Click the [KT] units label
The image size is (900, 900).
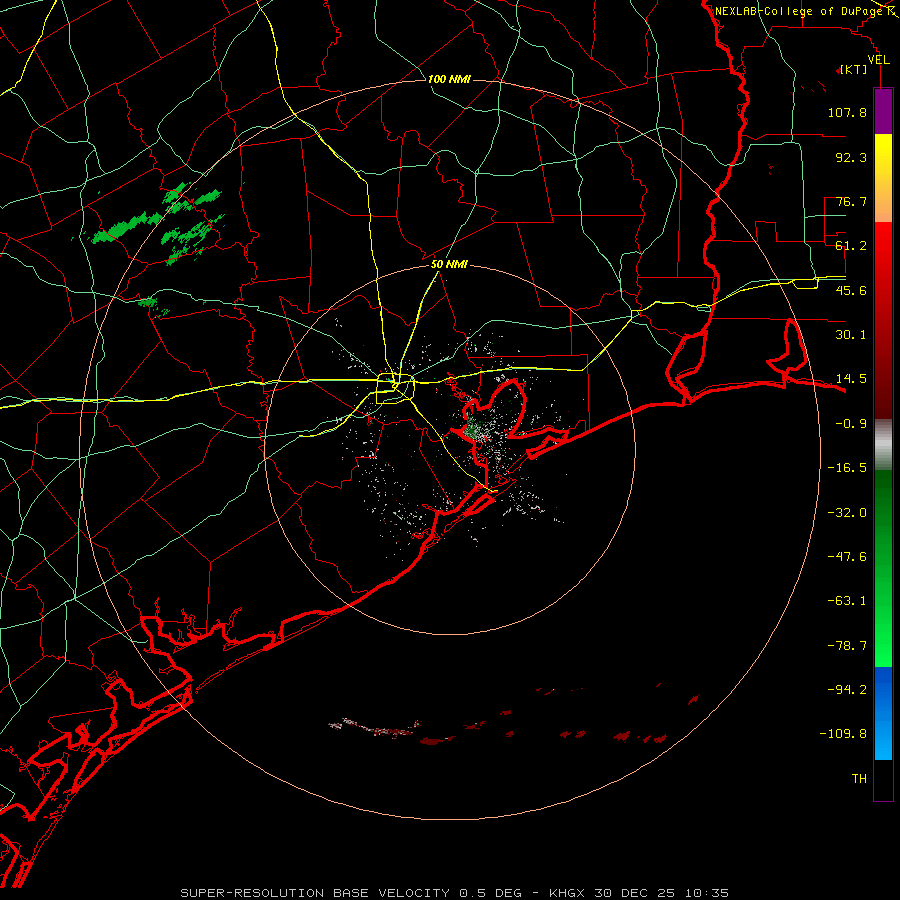(x=853, y=70)
